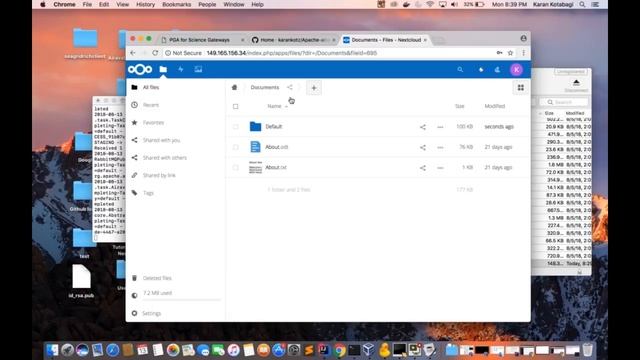
Task: Open the three-dot menu for About.txt
Action: pos(440,168)
